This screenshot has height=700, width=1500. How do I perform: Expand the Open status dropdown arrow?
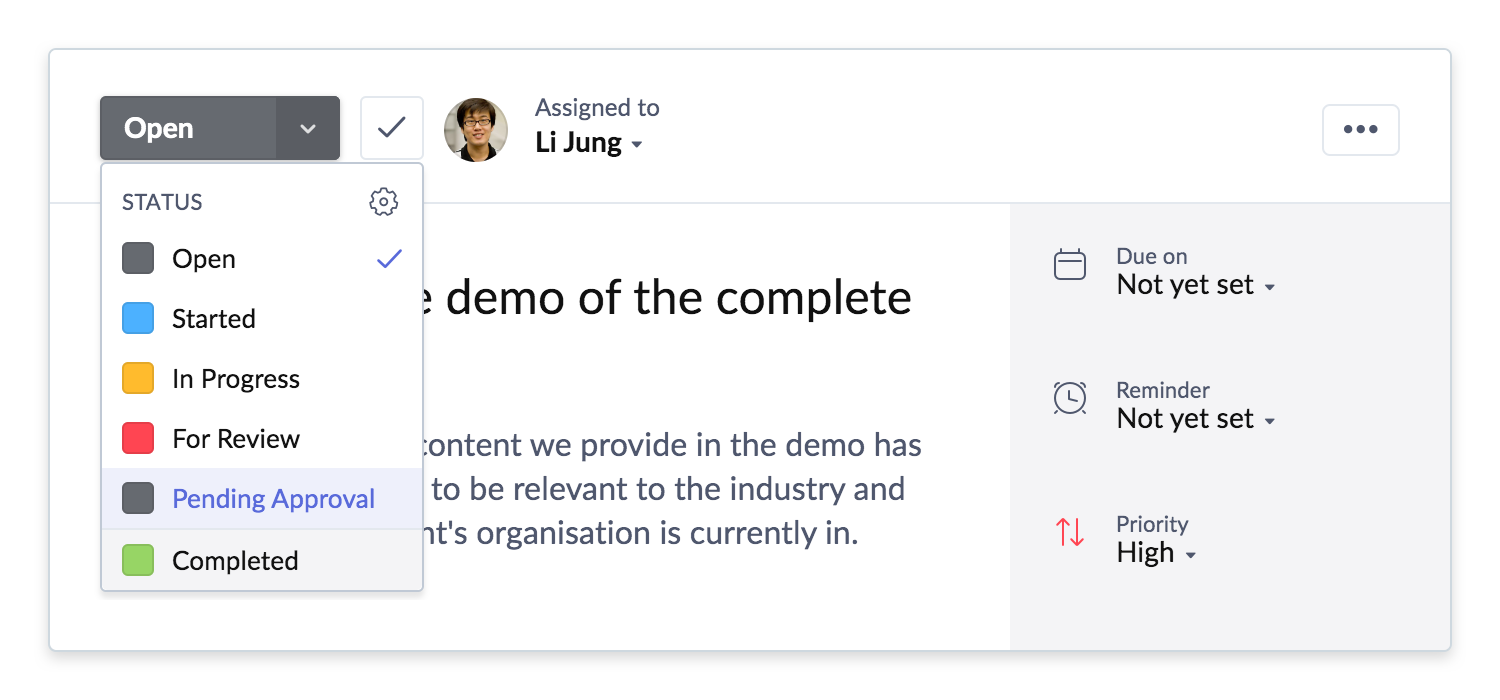coord(308,128)
